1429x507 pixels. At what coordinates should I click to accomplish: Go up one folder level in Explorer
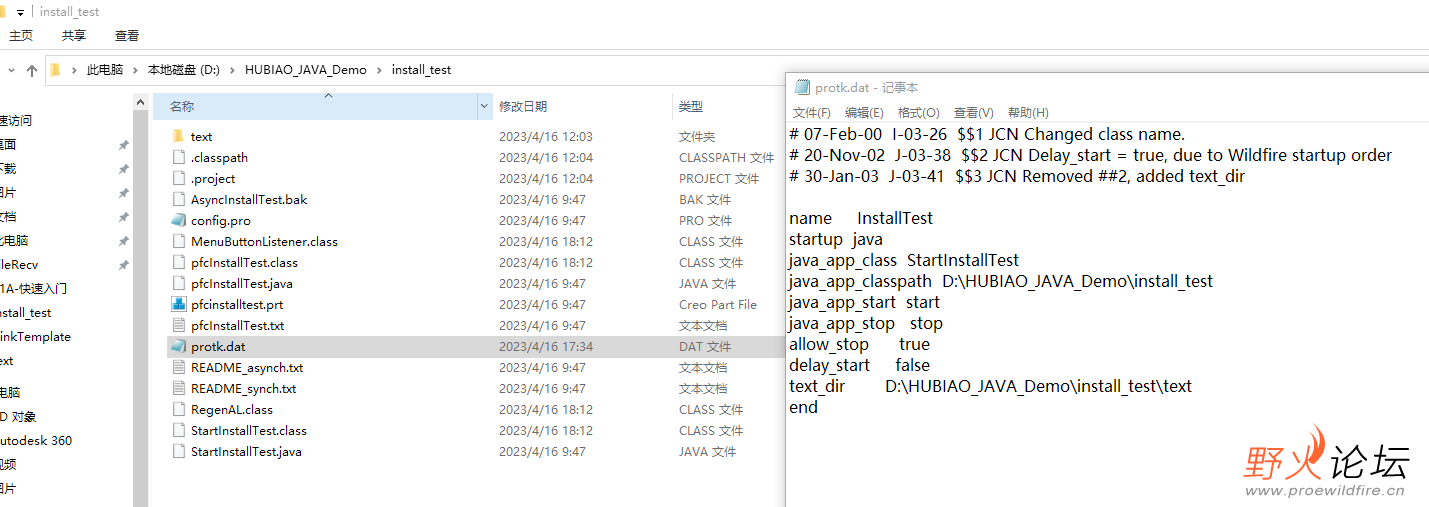pyautogui.click(x=32, y=70)
